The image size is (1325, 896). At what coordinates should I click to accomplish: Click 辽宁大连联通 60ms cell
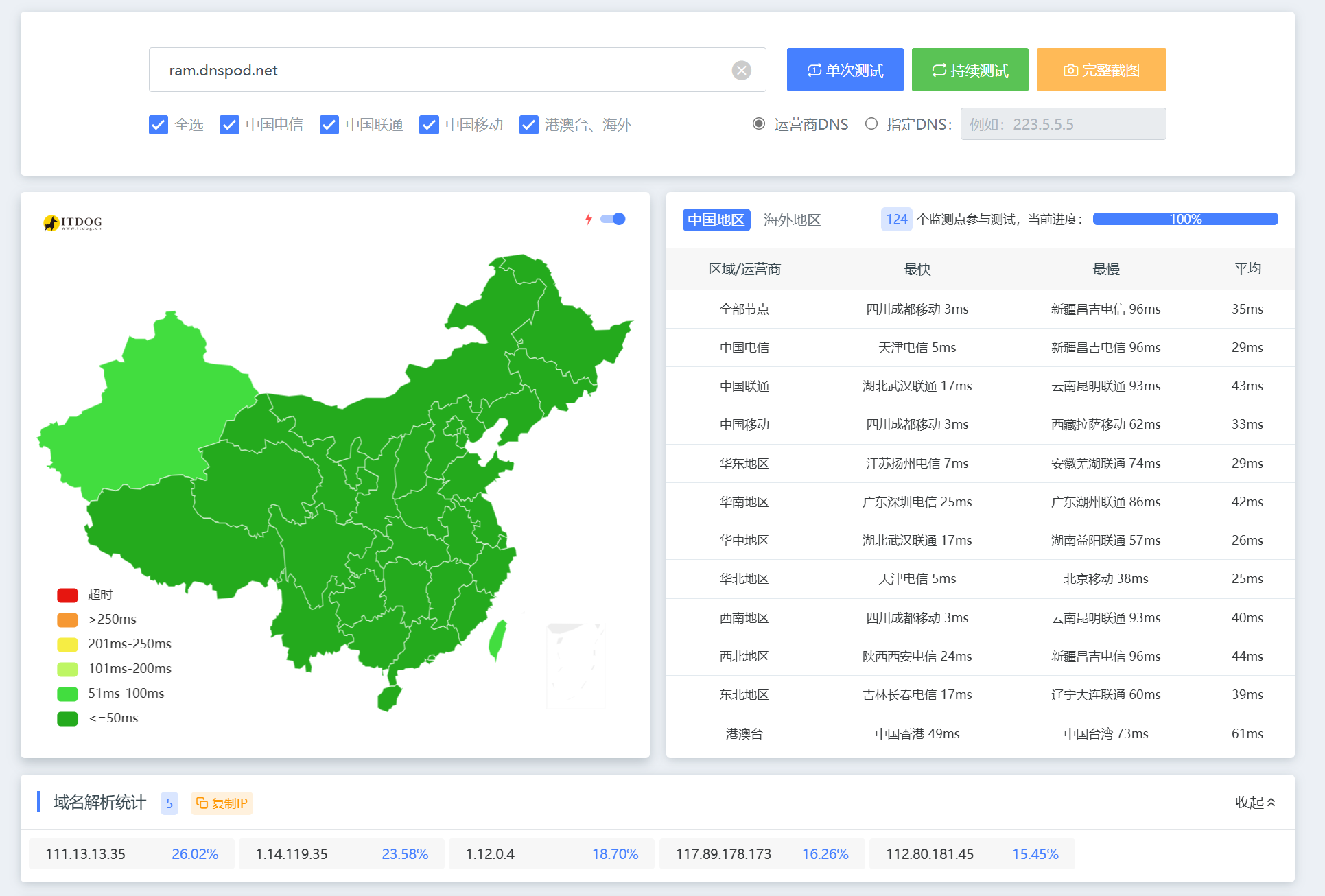pos(1106,694)
